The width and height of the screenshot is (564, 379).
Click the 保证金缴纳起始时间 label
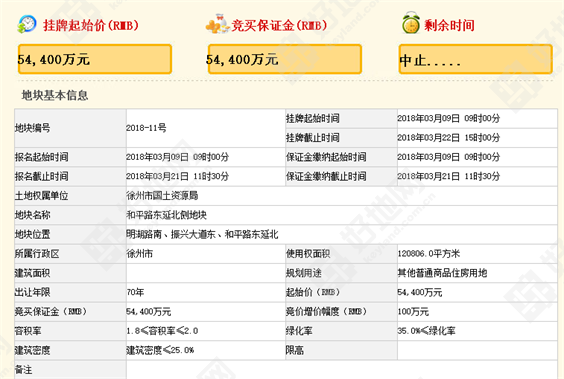point(326,157)
